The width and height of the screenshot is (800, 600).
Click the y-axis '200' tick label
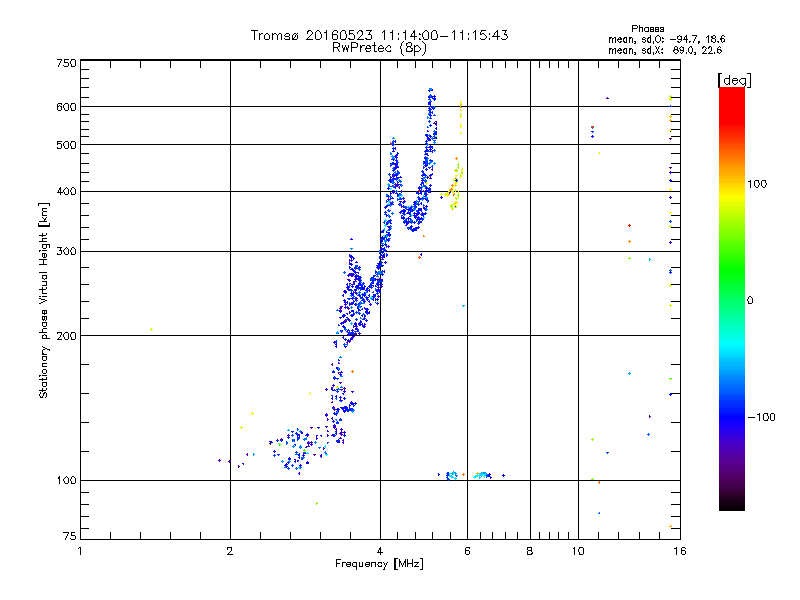pos(66,336)
